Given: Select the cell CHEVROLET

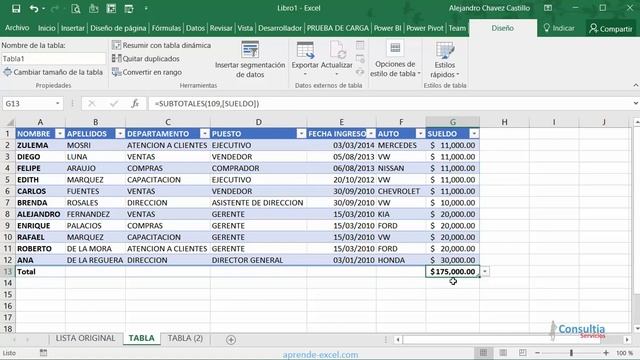Looking at the screenshot, I should (x=401, y=191).
